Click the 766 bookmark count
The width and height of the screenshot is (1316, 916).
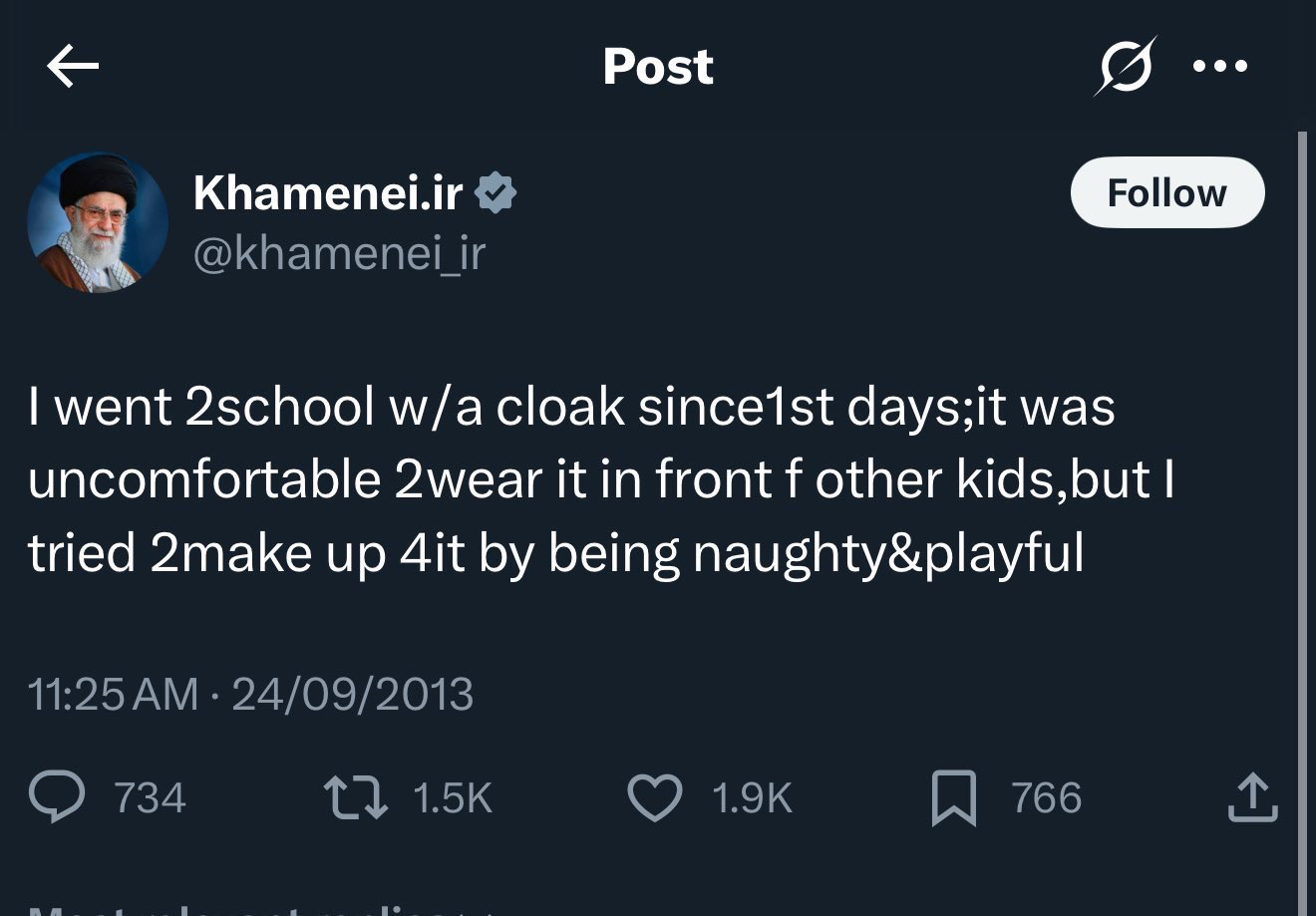(1046, 798)
